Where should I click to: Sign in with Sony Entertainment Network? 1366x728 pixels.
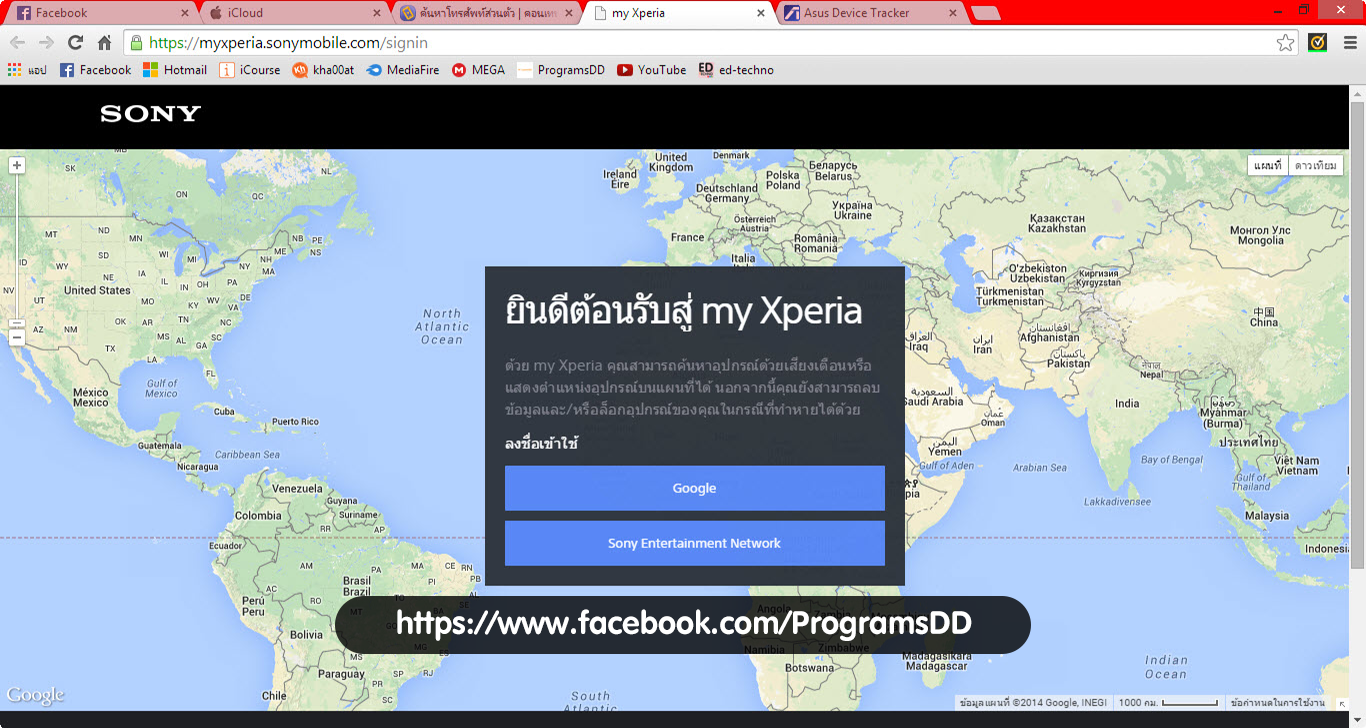694,543
